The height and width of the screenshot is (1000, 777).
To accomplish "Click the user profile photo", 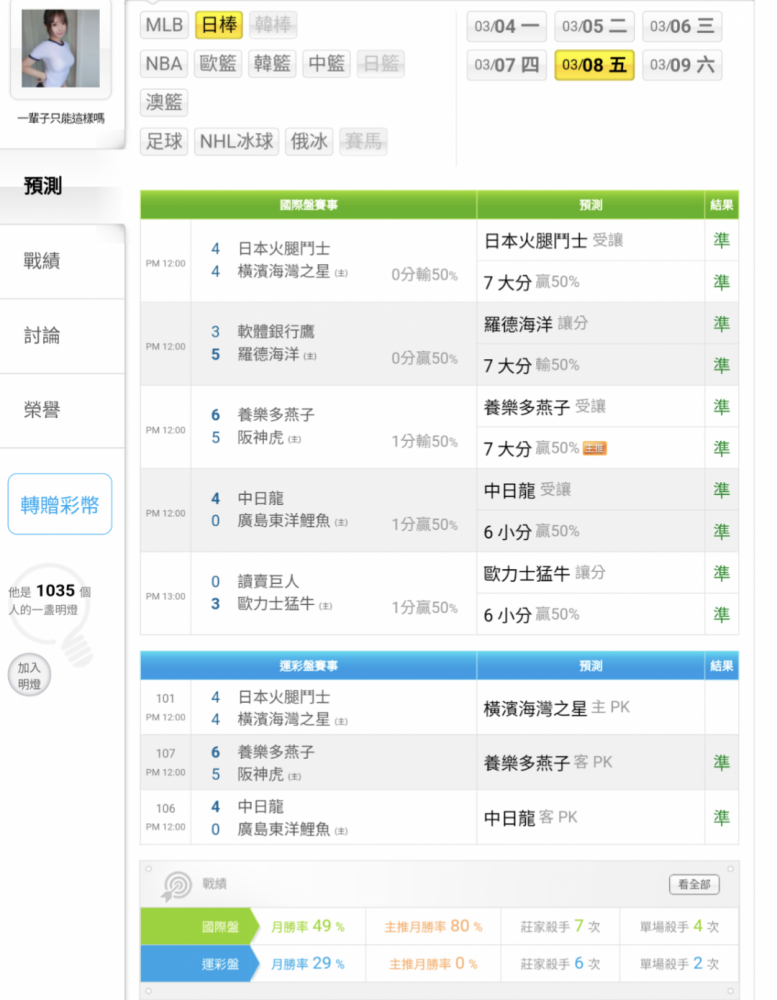I will click(x=61, y=48).
